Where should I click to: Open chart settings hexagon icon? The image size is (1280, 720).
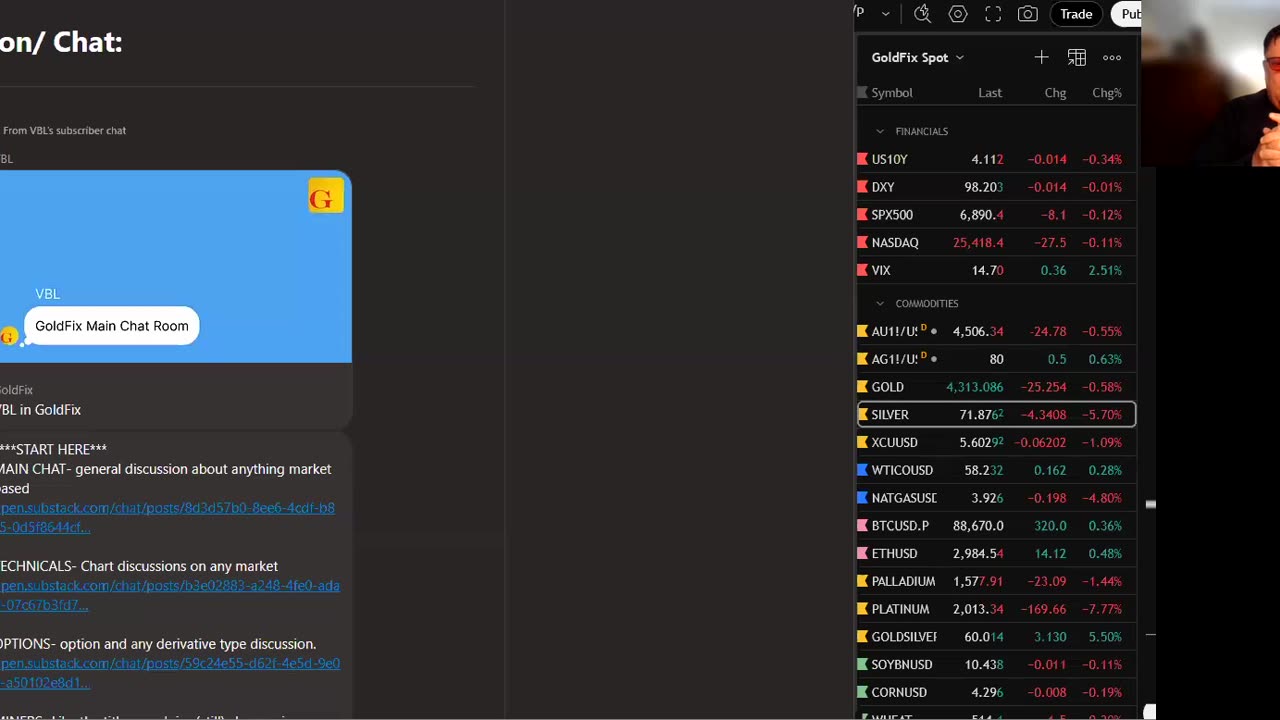pyautogui.click(x=958, y=14)
